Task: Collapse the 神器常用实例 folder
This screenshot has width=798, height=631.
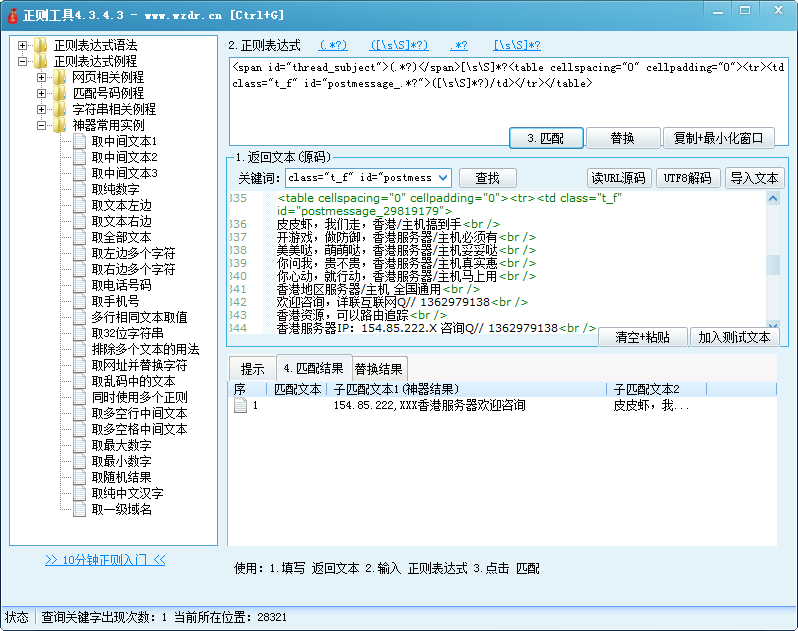Action: coord(41,125)
